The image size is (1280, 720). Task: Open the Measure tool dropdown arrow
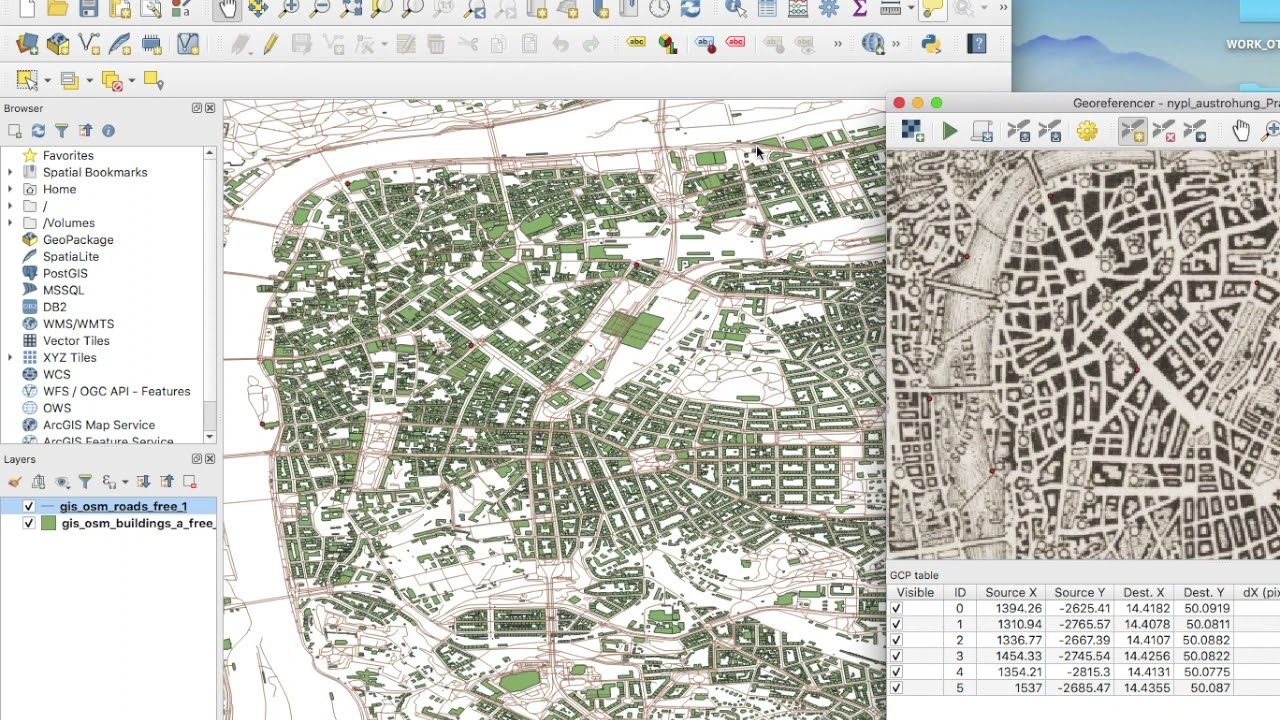pyautogui.click(x=913, y=9)
